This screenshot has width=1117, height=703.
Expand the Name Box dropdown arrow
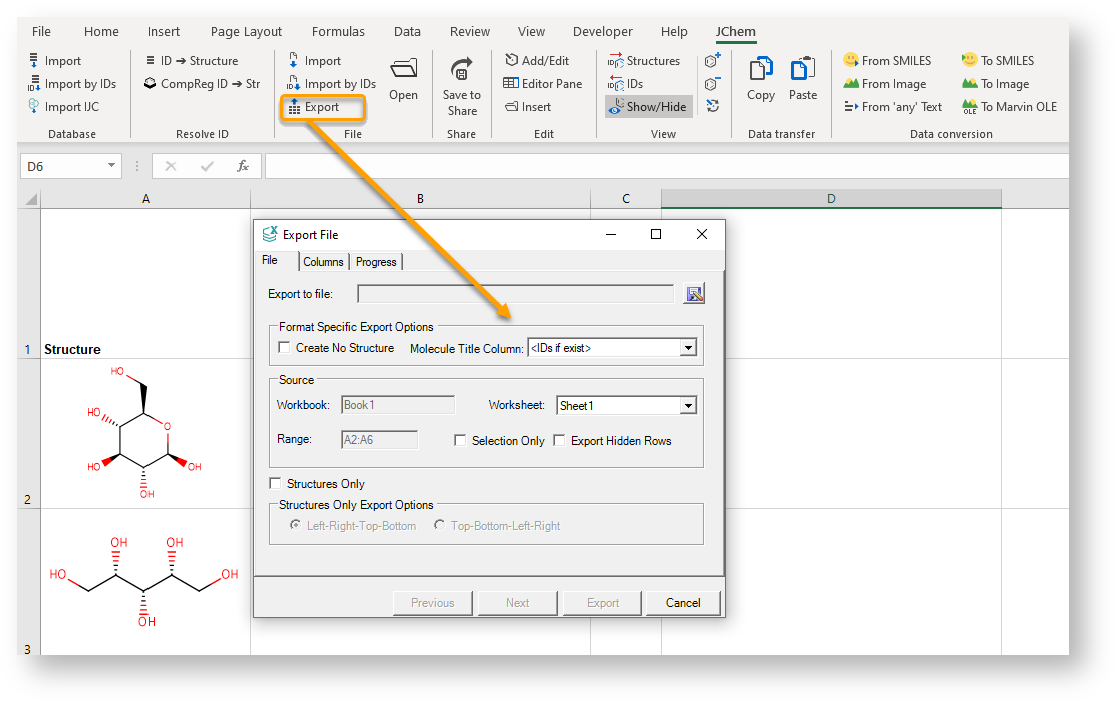click(x=110, y=167)
